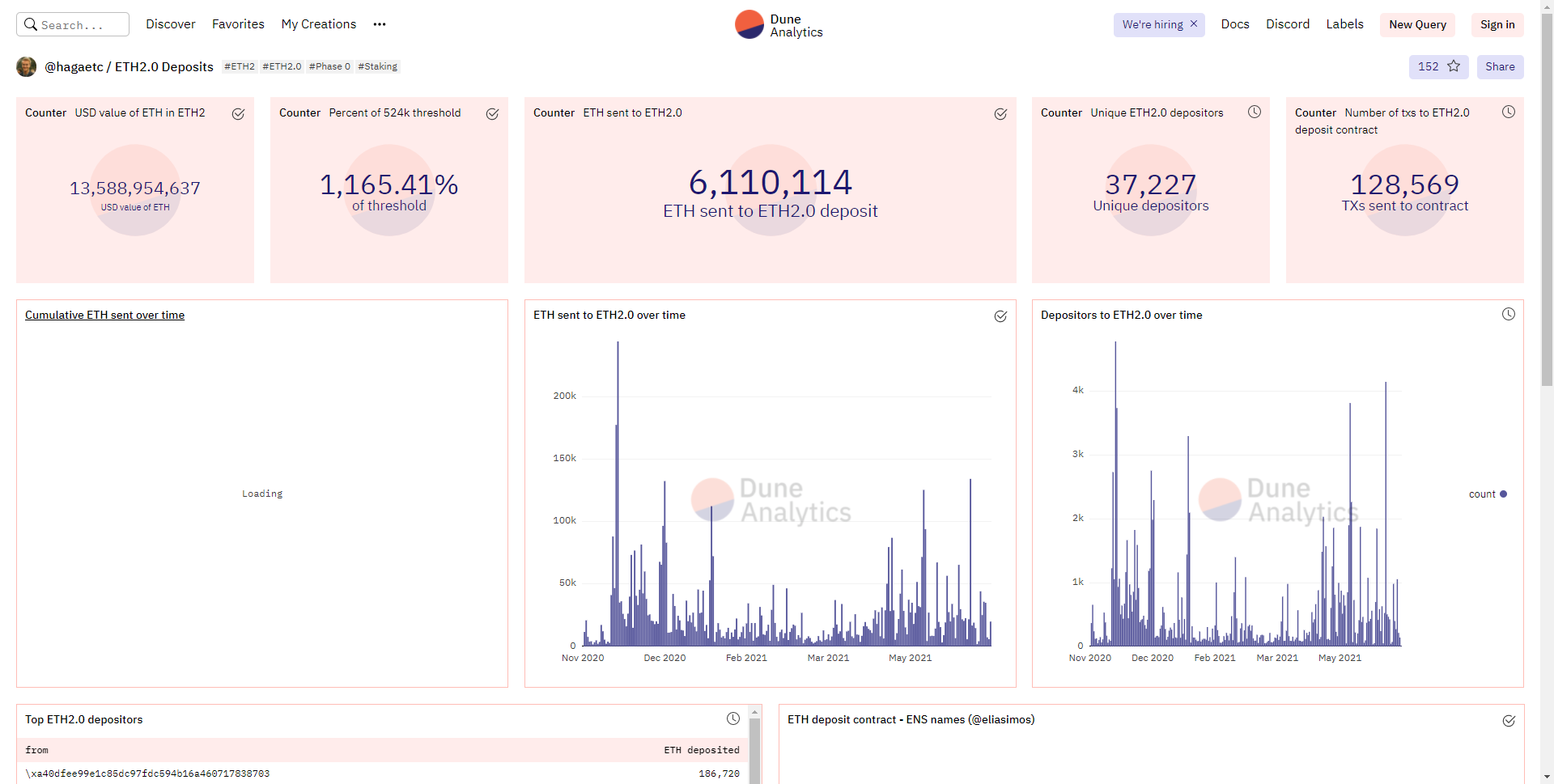This screenshot has width=1554, height=784.
Task: Click clock icon on Unique ETH2.0 depositors
Action: pos(1255,112)
